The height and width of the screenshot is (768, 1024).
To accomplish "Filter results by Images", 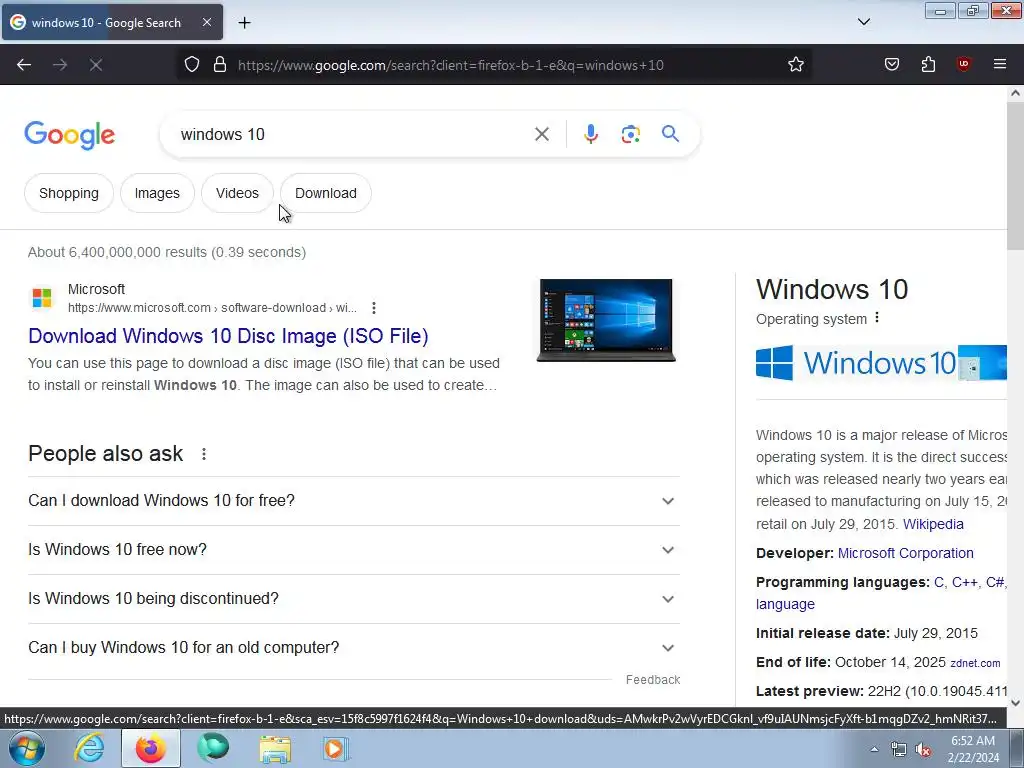I will pyautogui.click(x=157, y=193).
